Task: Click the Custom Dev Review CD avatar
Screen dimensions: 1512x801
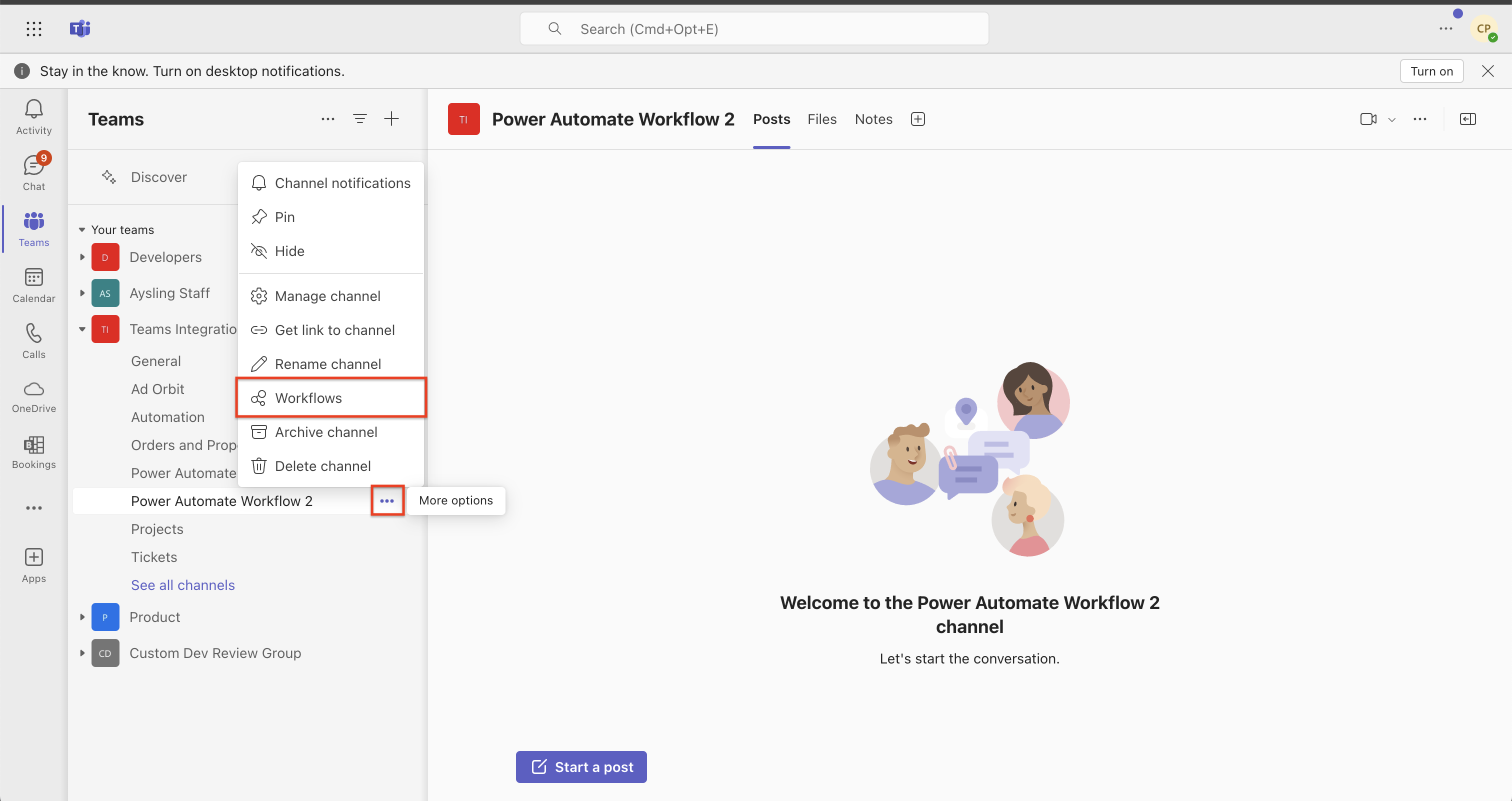Action: [x=105, y=653]
